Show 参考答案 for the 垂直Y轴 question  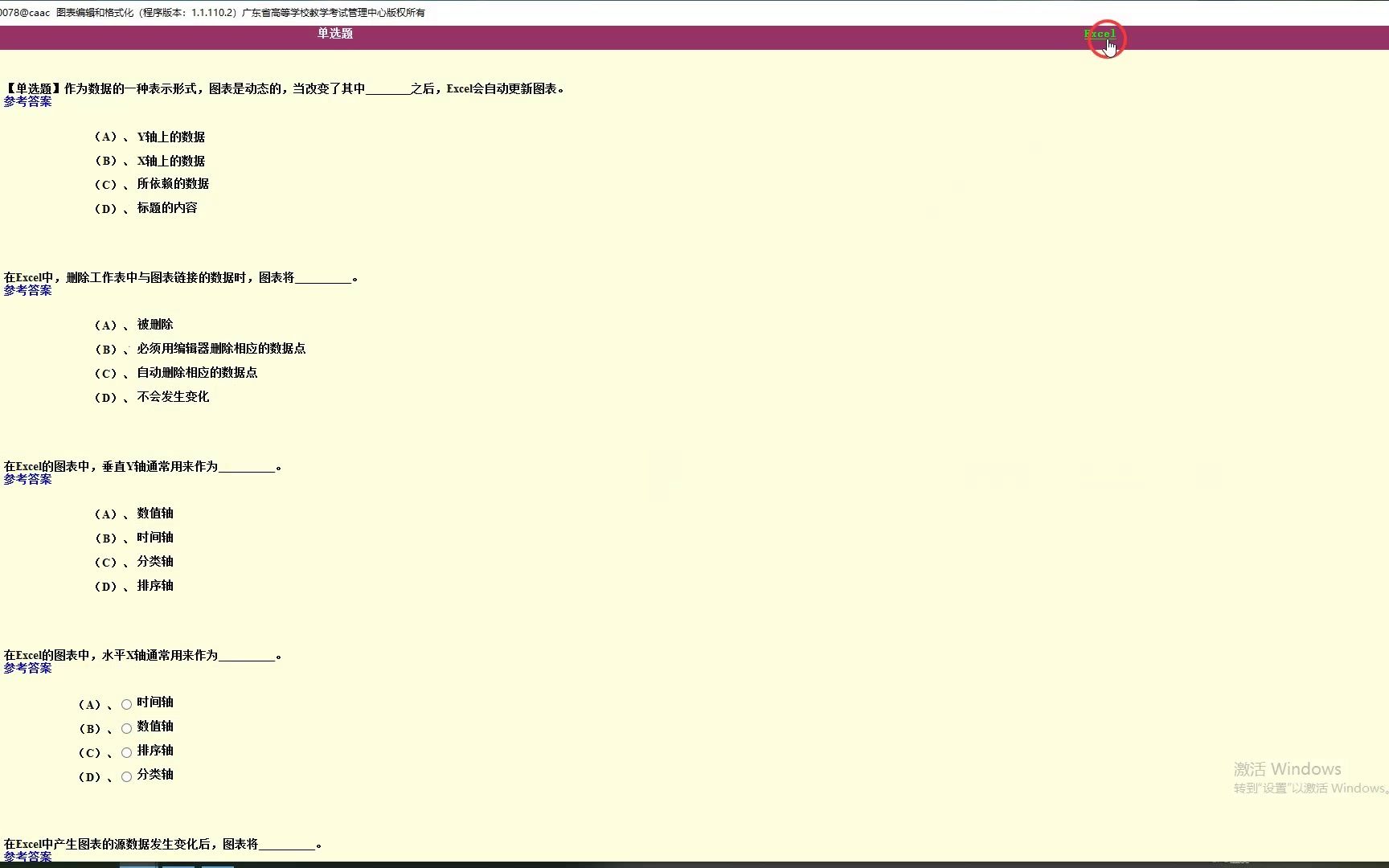pyautogui.click(x=28, y=480)
